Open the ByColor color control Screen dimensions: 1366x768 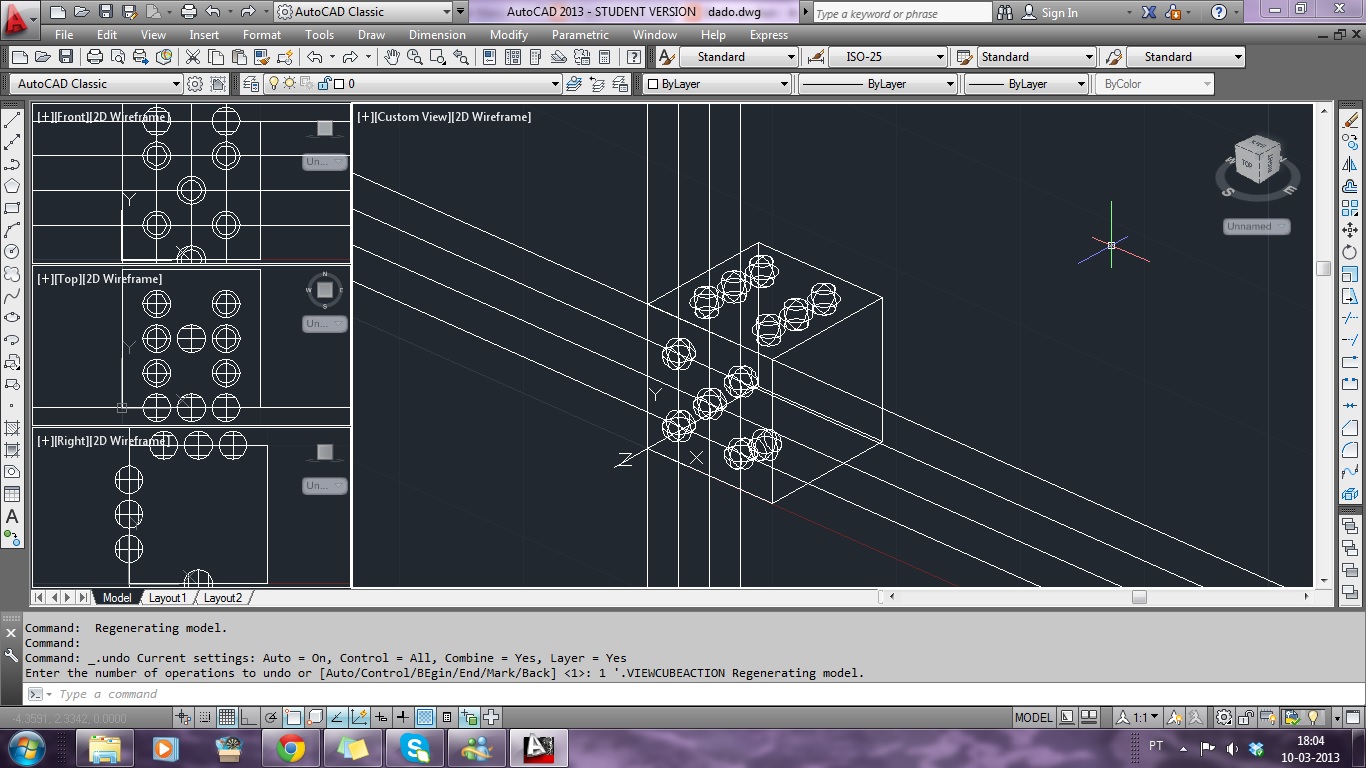tap(1155, 84)
